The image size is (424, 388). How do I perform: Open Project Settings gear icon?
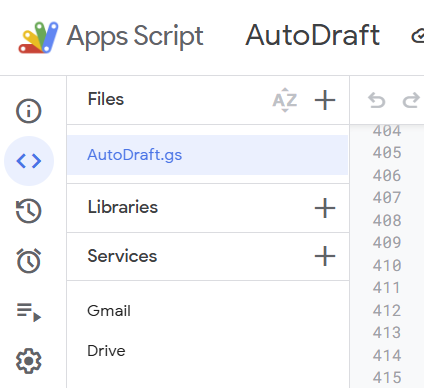click(x=29, y=361)
